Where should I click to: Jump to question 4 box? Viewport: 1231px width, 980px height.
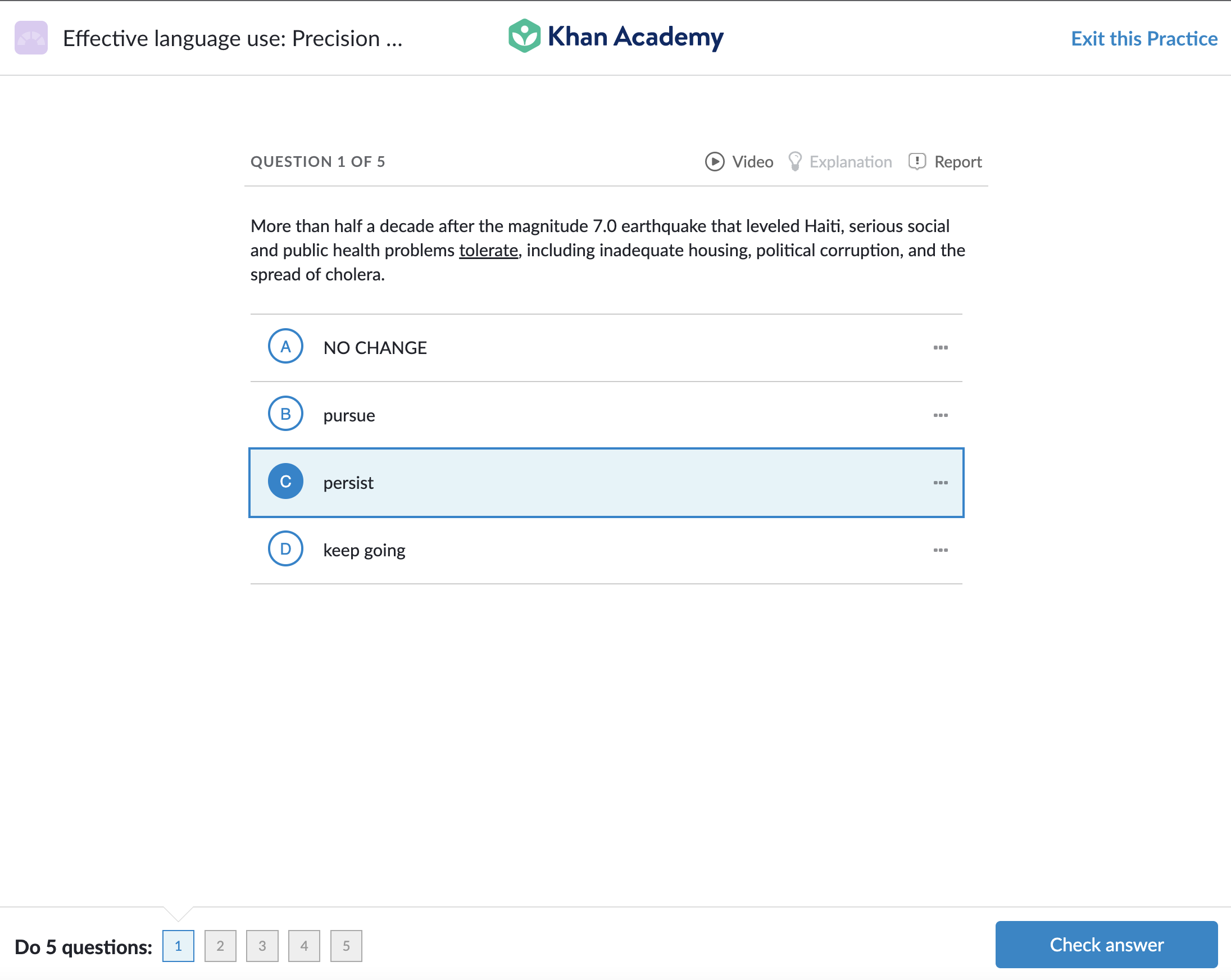pos(304,945)
